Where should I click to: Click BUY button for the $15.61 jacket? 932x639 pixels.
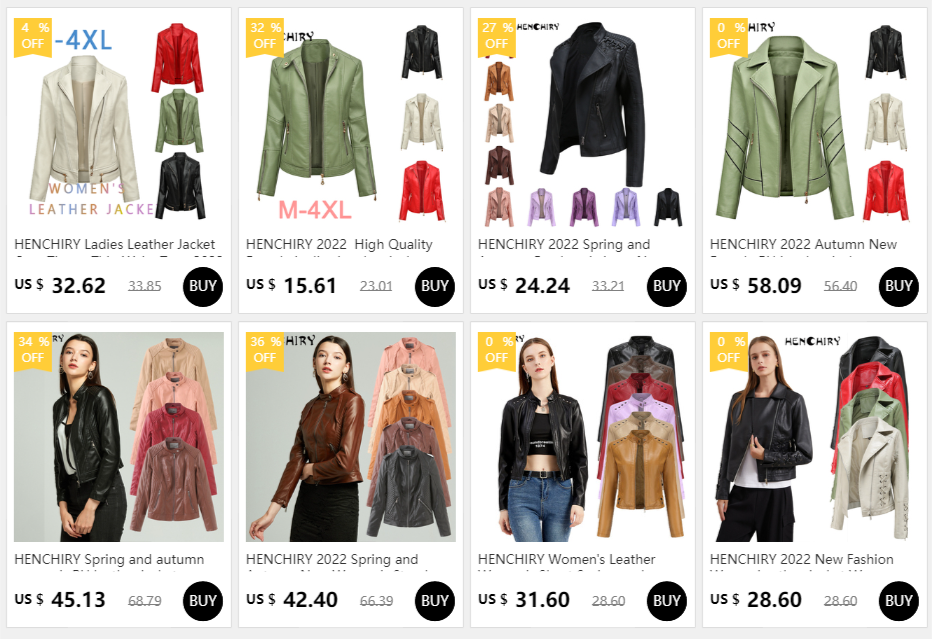[x=434, y=287]
